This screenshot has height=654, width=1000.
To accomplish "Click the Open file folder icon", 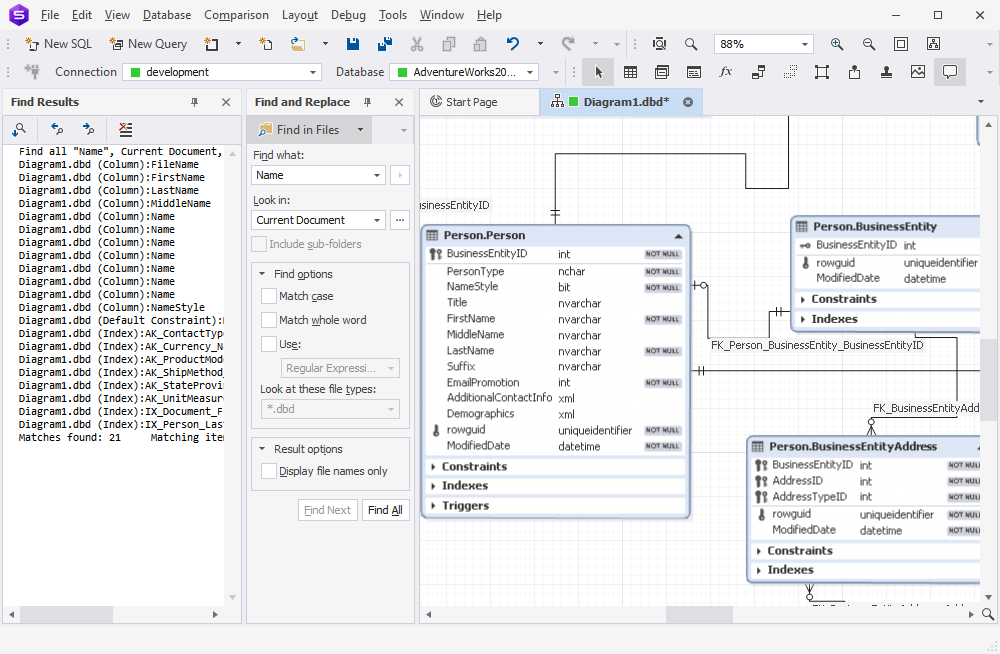I will 297,44.
